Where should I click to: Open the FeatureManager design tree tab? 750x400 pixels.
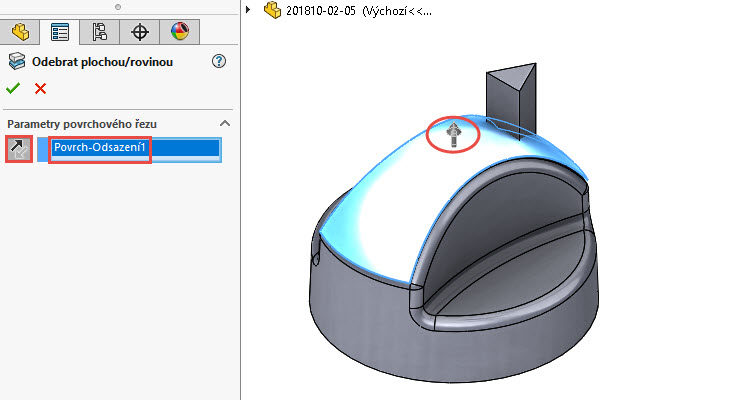20,33
